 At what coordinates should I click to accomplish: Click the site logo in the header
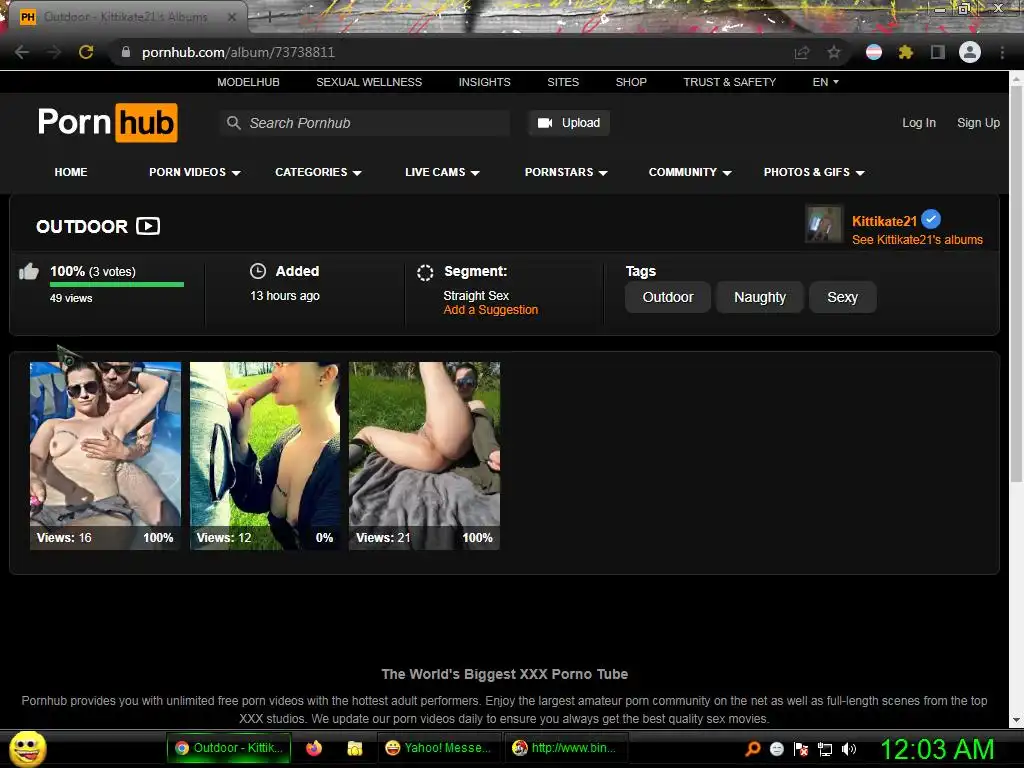(x=108, y=123)
